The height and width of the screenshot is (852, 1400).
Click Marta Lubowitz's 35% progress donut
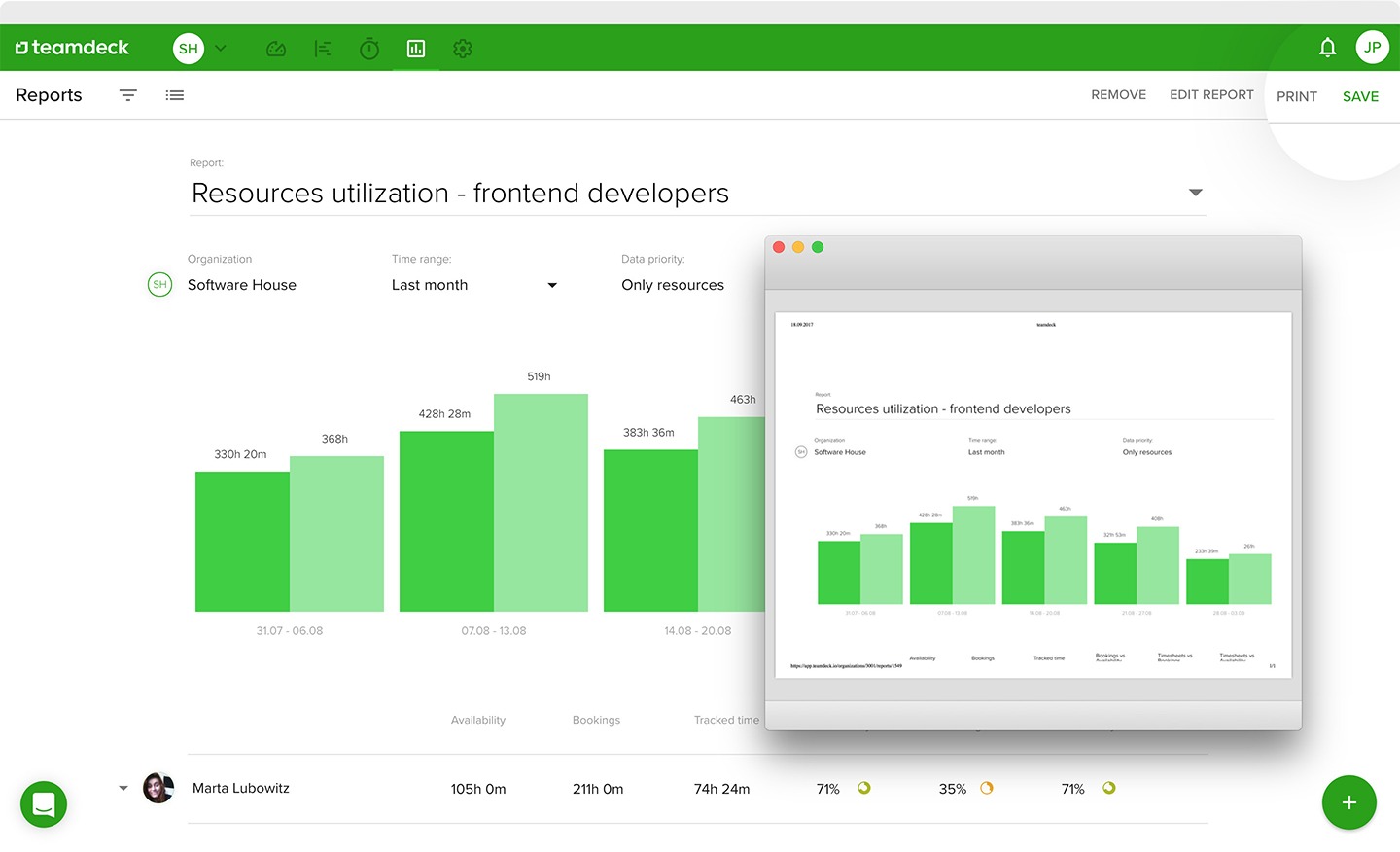pos(987,788)
